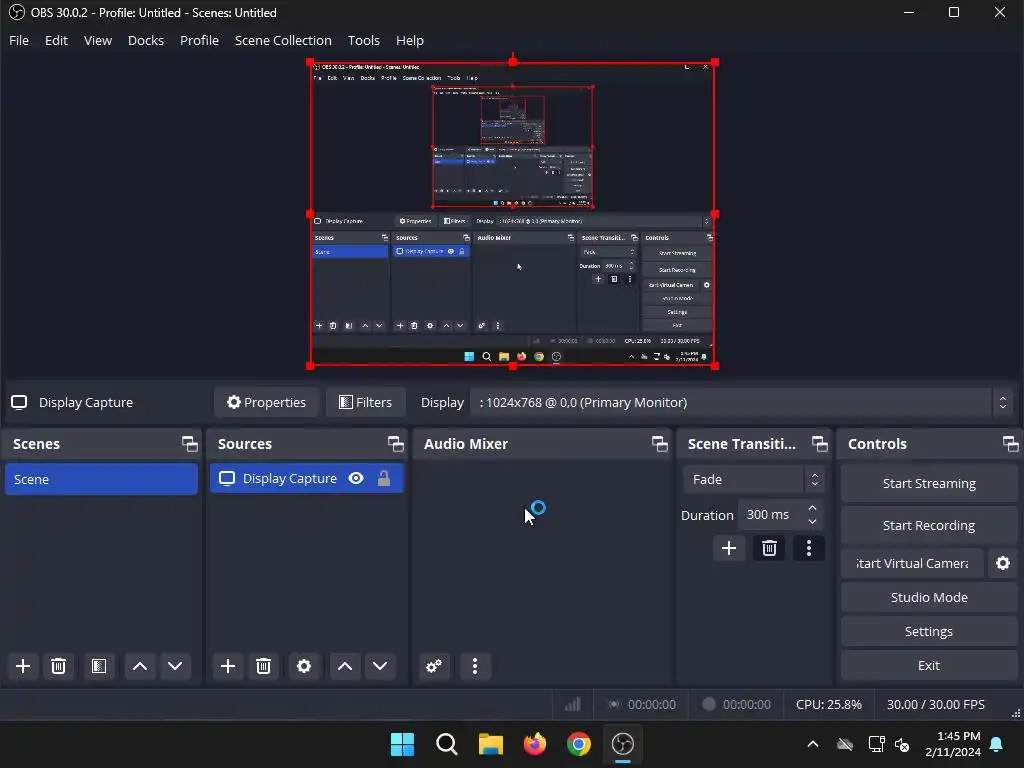1024x768 pixels.
Task: Undock the Audio Mixer panel
Action: (660, 444)
